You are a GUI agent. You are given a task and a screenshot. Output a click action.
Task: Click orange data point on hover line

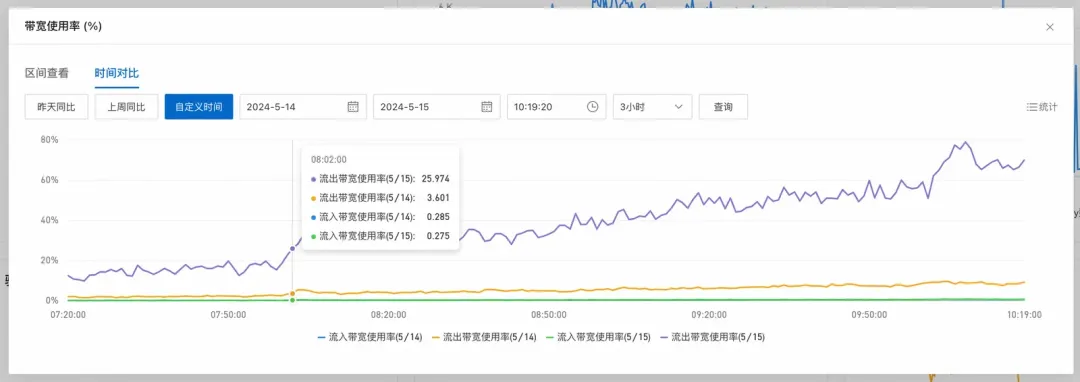tap(292, 294)
